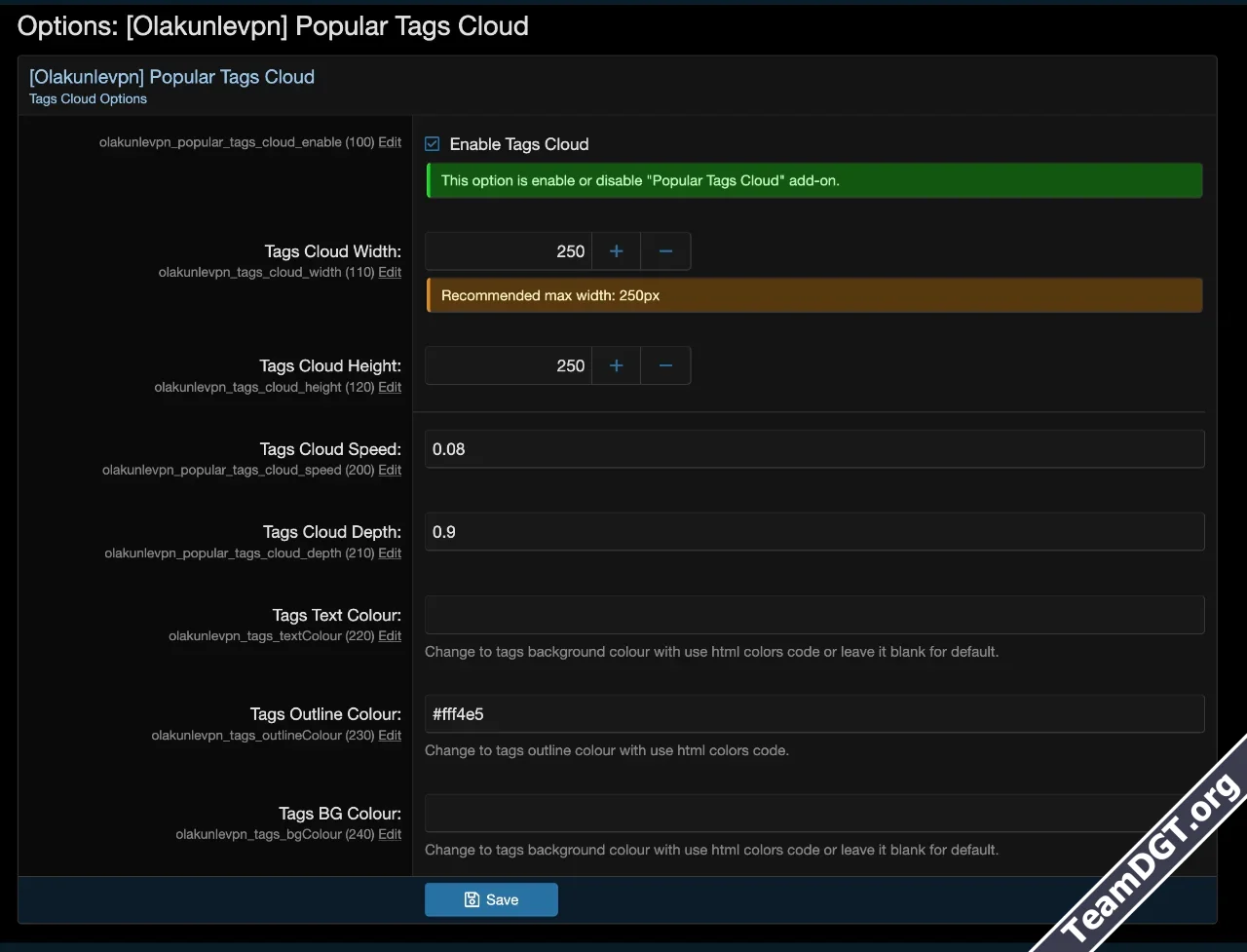Open Edit link for tags_cloud_width option
This screenshot has width=1247, height=952.
tap(390, 273)
